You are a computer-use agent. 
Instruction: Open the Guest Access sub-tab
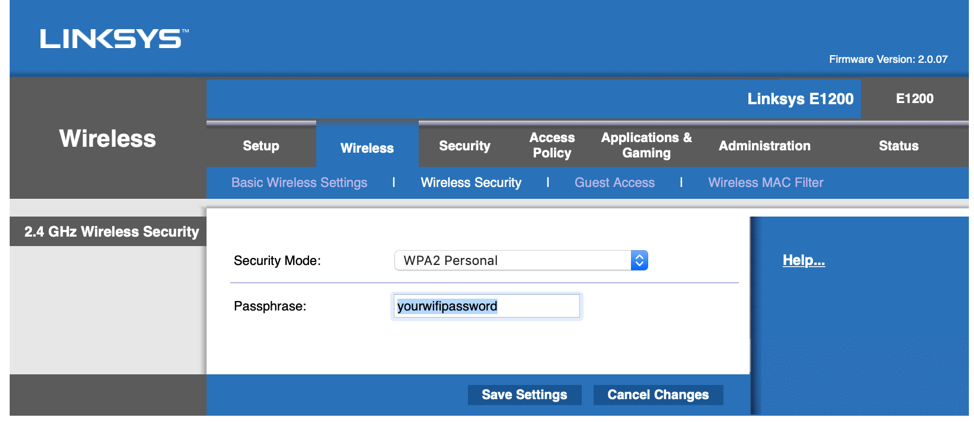point(614,183)
